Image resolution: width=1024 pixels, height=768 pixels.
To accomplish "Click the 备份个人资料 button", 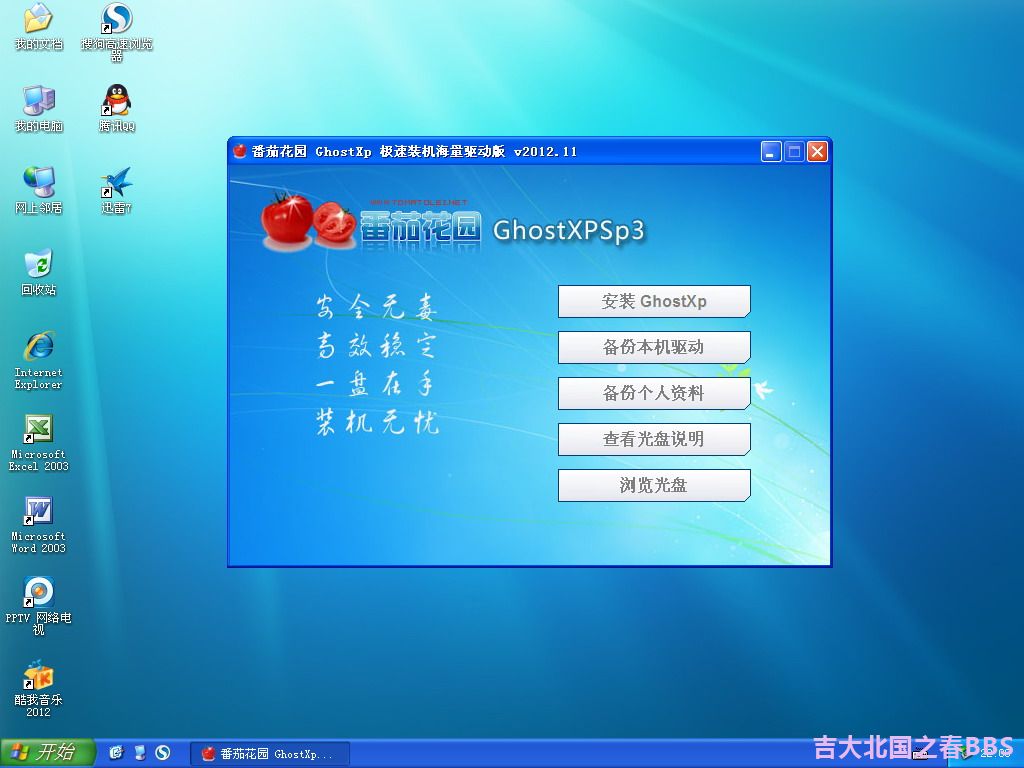I will (654, 393).
